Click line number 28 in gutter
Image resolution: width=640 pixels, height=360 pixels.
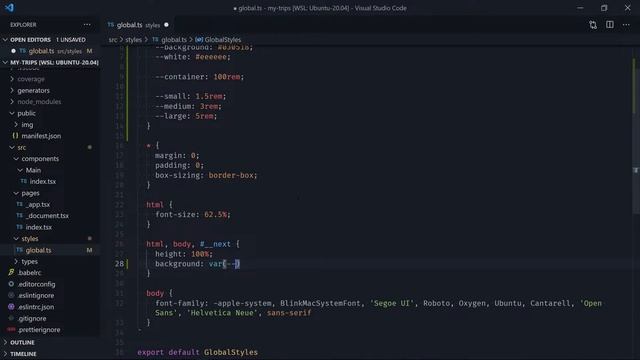119,264
